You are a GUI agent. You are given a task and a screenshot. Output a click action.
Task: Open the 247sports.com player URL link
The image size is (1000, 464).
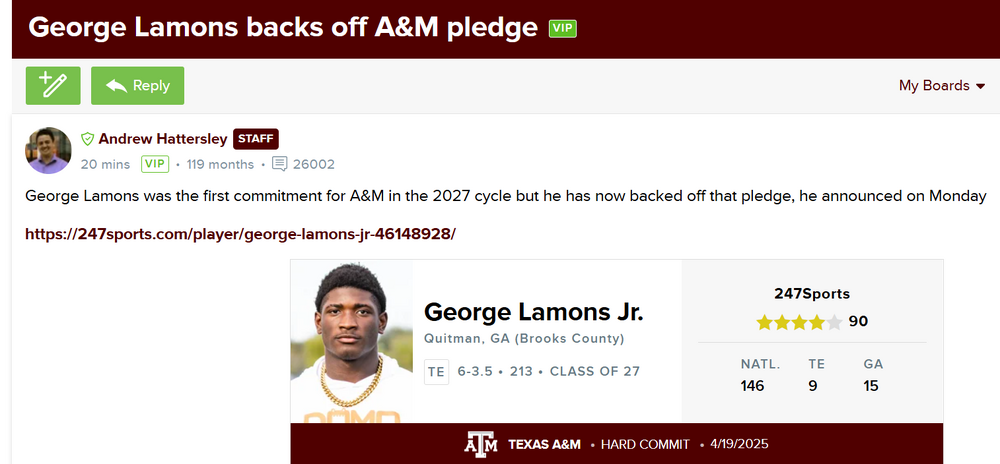click(240, 234)
